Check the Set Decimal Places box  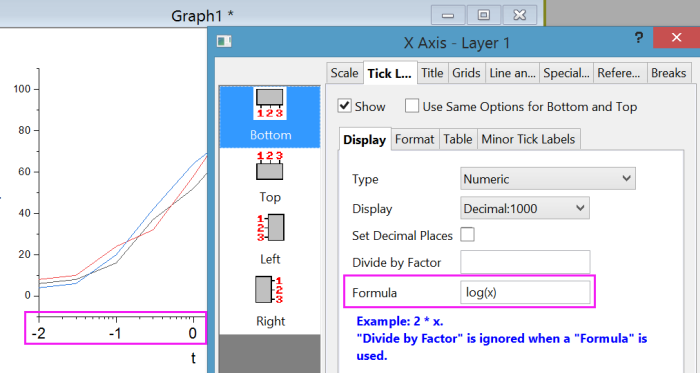467,235
